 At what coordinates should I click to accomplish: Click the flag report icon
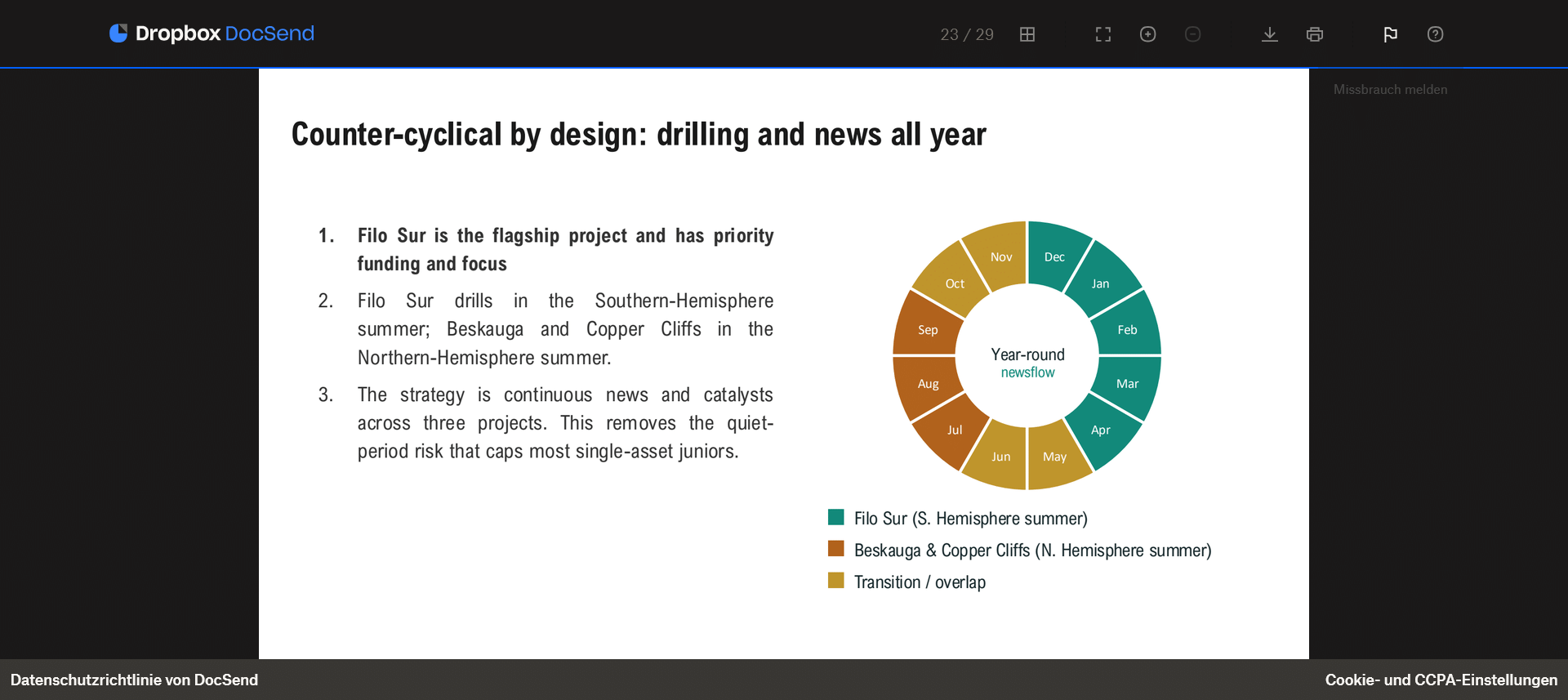tap(1391, 34)
